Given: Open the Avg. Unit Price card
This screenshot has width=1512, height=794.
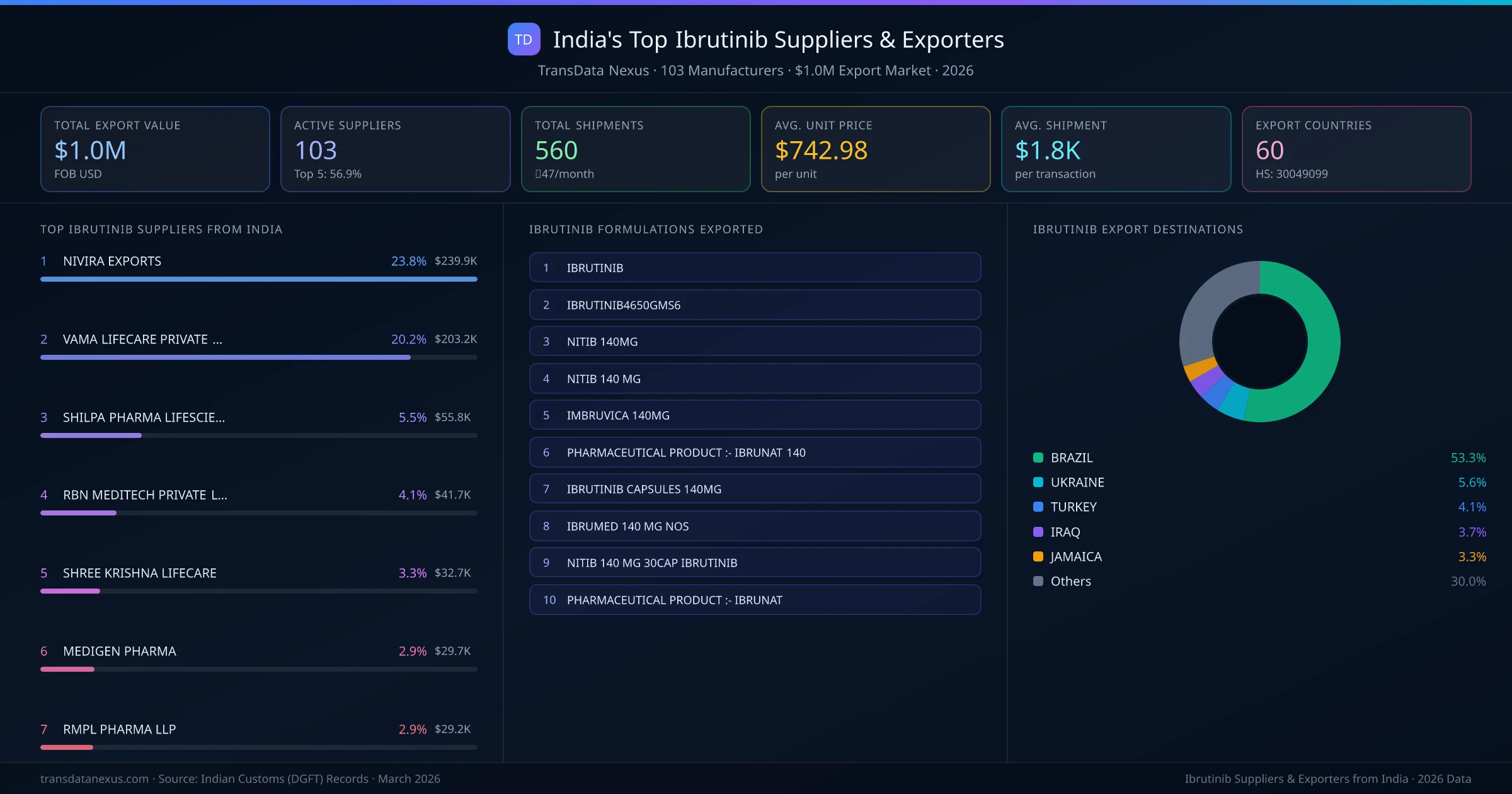Looking at the screenshot, I should click(x=875, y=149).
